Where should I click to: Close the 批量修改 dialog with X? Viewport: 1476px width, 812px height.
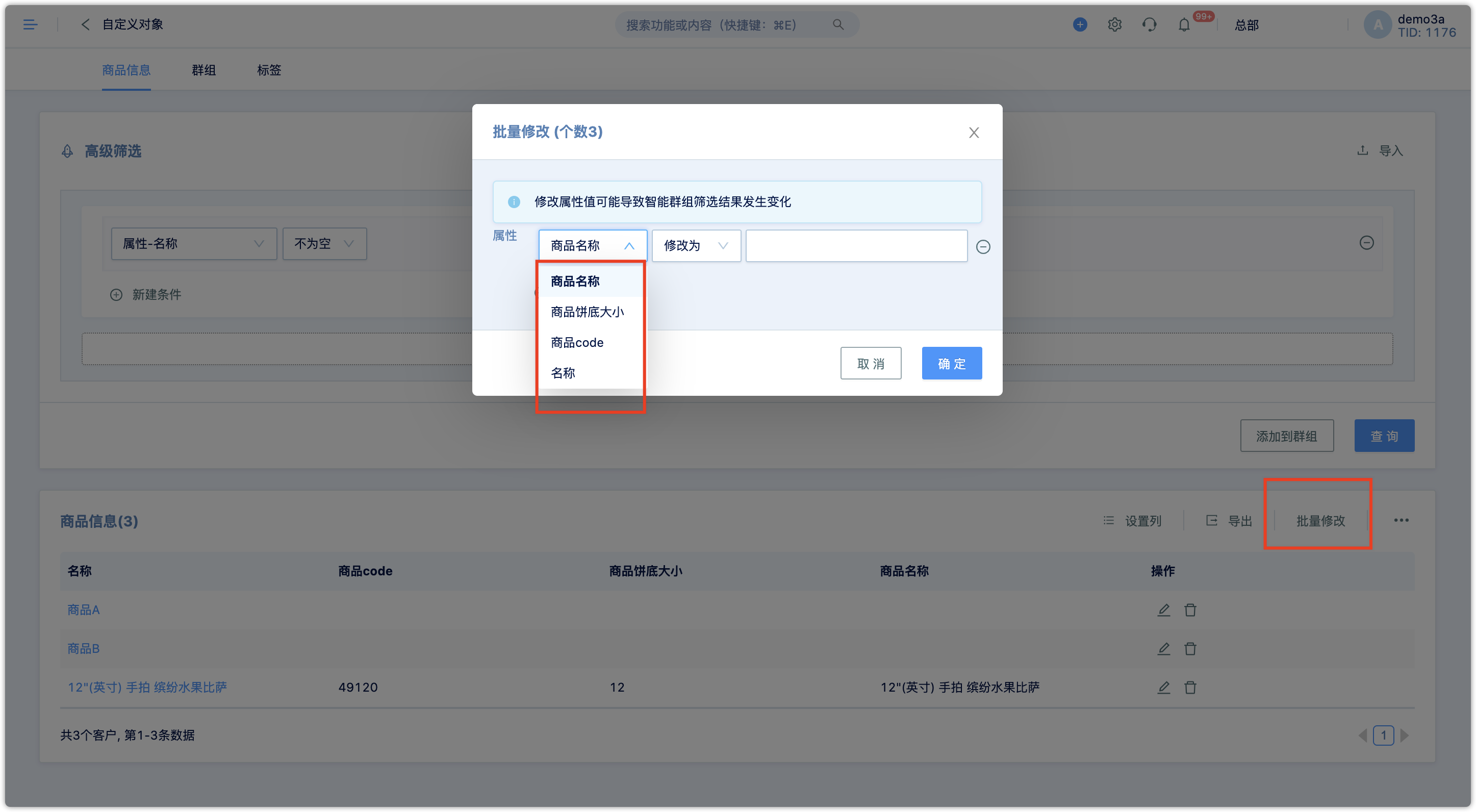[x=974, y=133]
